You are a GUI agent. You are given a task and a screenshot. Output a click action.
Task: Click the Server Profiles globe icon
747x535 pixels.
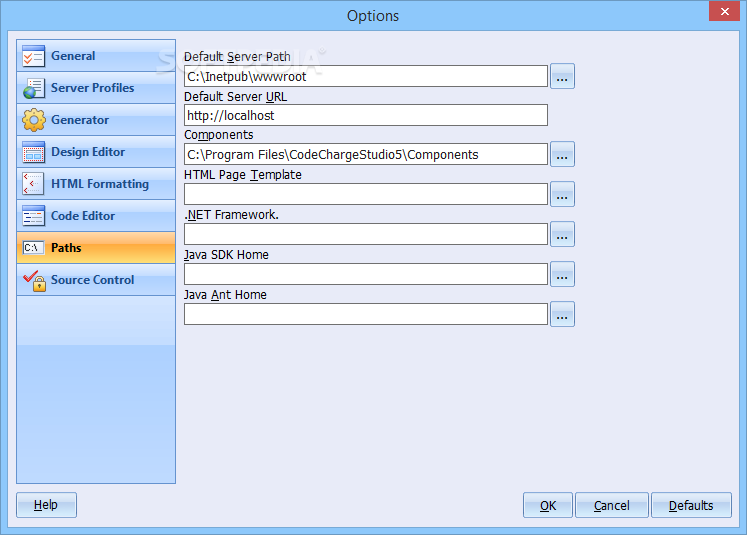click(34, 88)
